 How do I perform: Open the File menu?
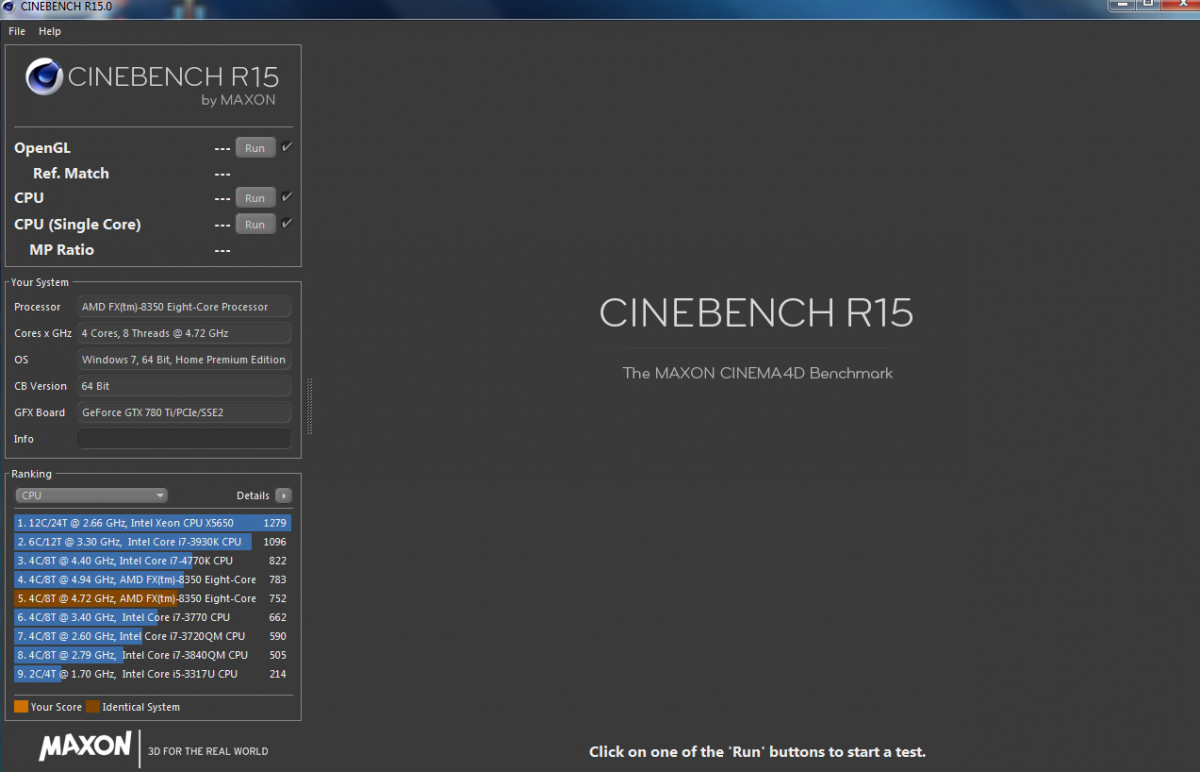(17, 31)
